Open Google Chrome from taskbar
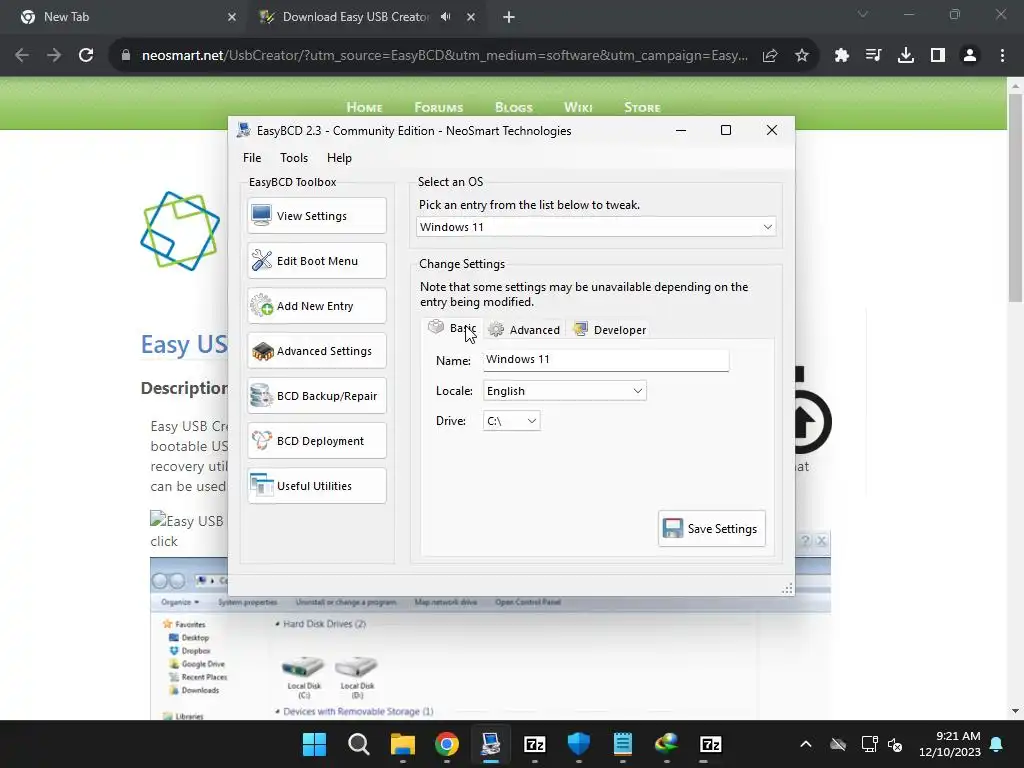Image resolution: width=1024 pixels, height=768 pixels. (447, 744)
